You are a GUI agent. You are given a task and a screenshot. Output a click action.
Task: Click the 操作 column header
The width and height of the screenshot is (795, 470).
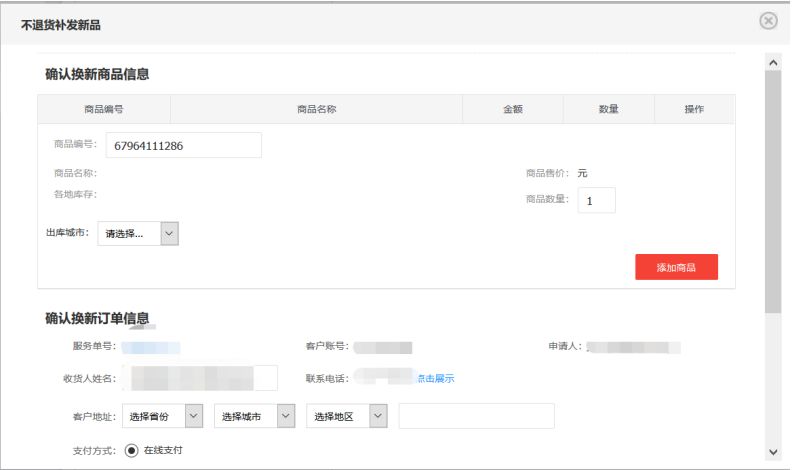tap(694, 109)
